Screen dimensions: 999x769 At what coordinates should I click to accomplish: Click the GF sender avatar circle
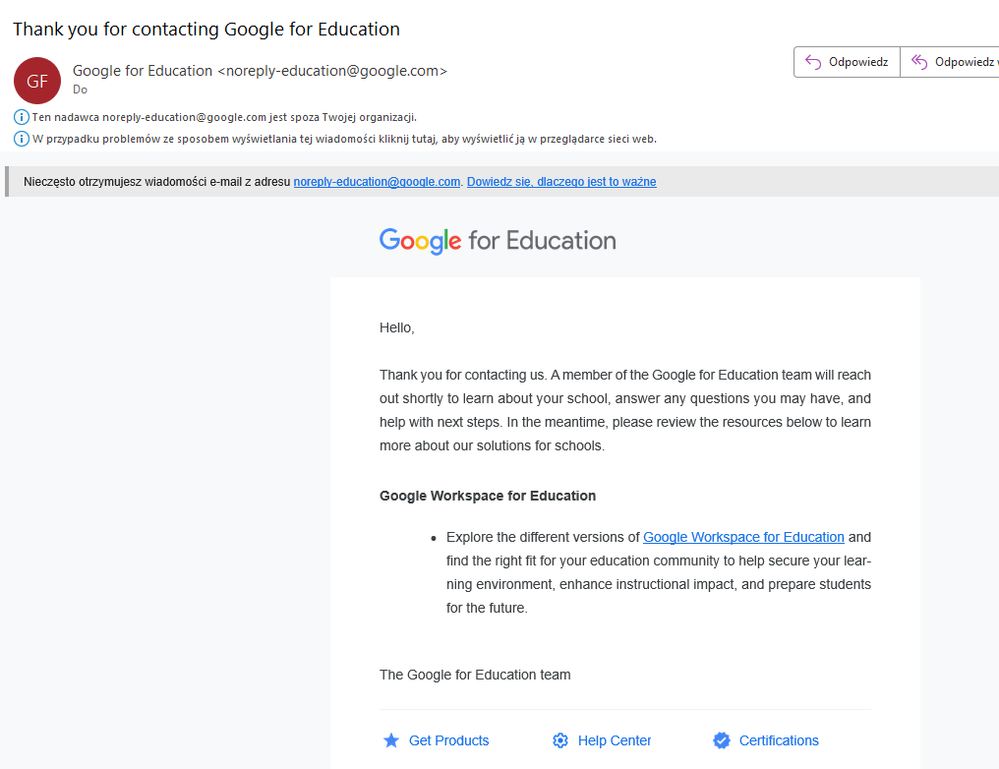click(37, 81)
